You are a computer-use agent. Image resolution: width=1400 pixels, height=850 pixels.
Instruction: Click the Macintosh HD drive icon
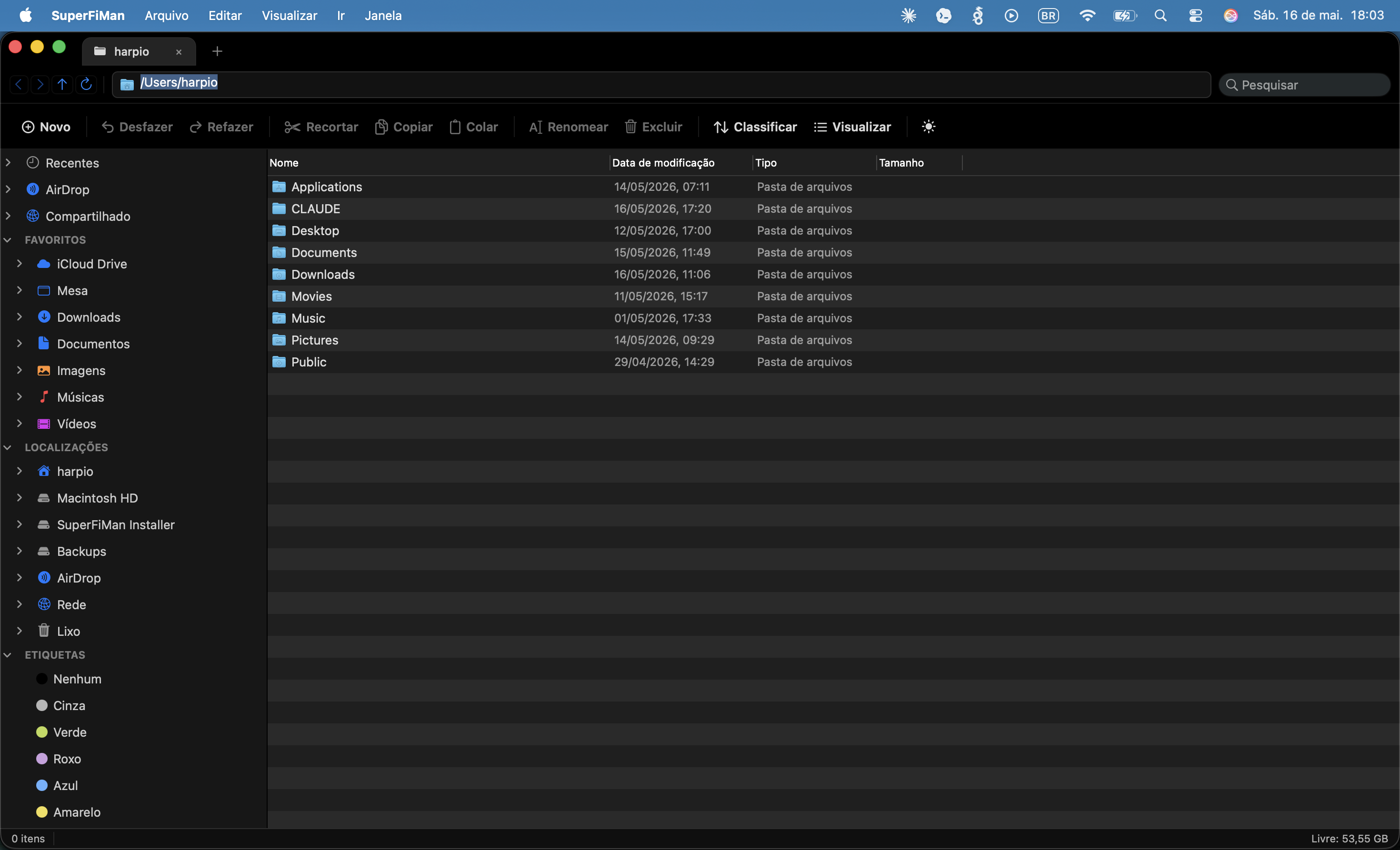click(44, 498)
